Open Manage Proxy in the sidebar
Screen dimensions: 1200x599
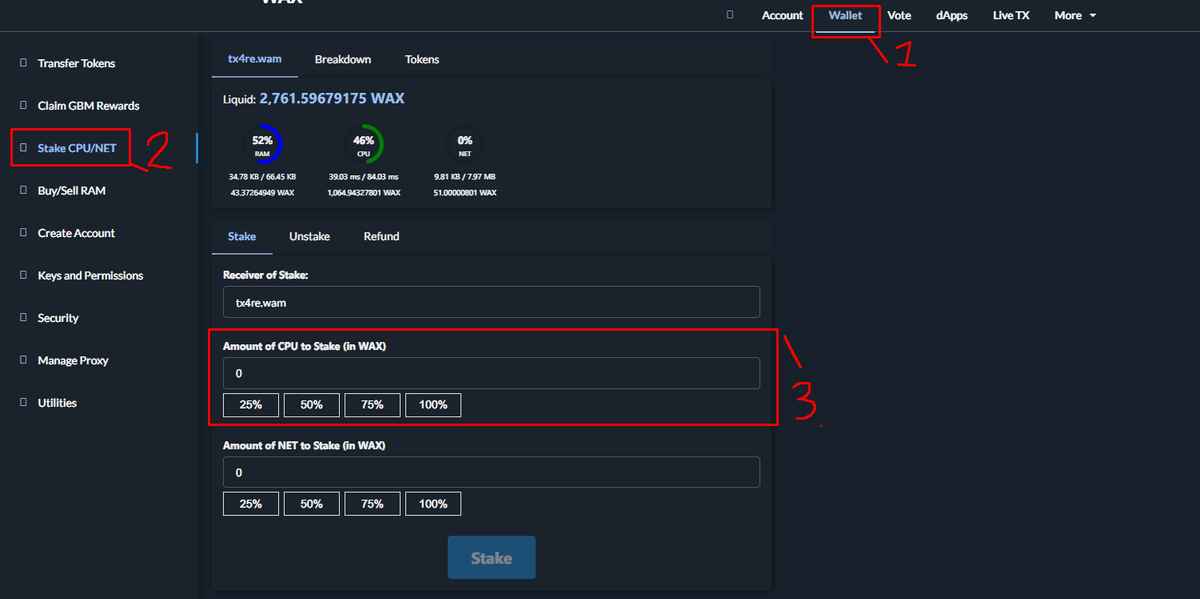pos(73,360)
